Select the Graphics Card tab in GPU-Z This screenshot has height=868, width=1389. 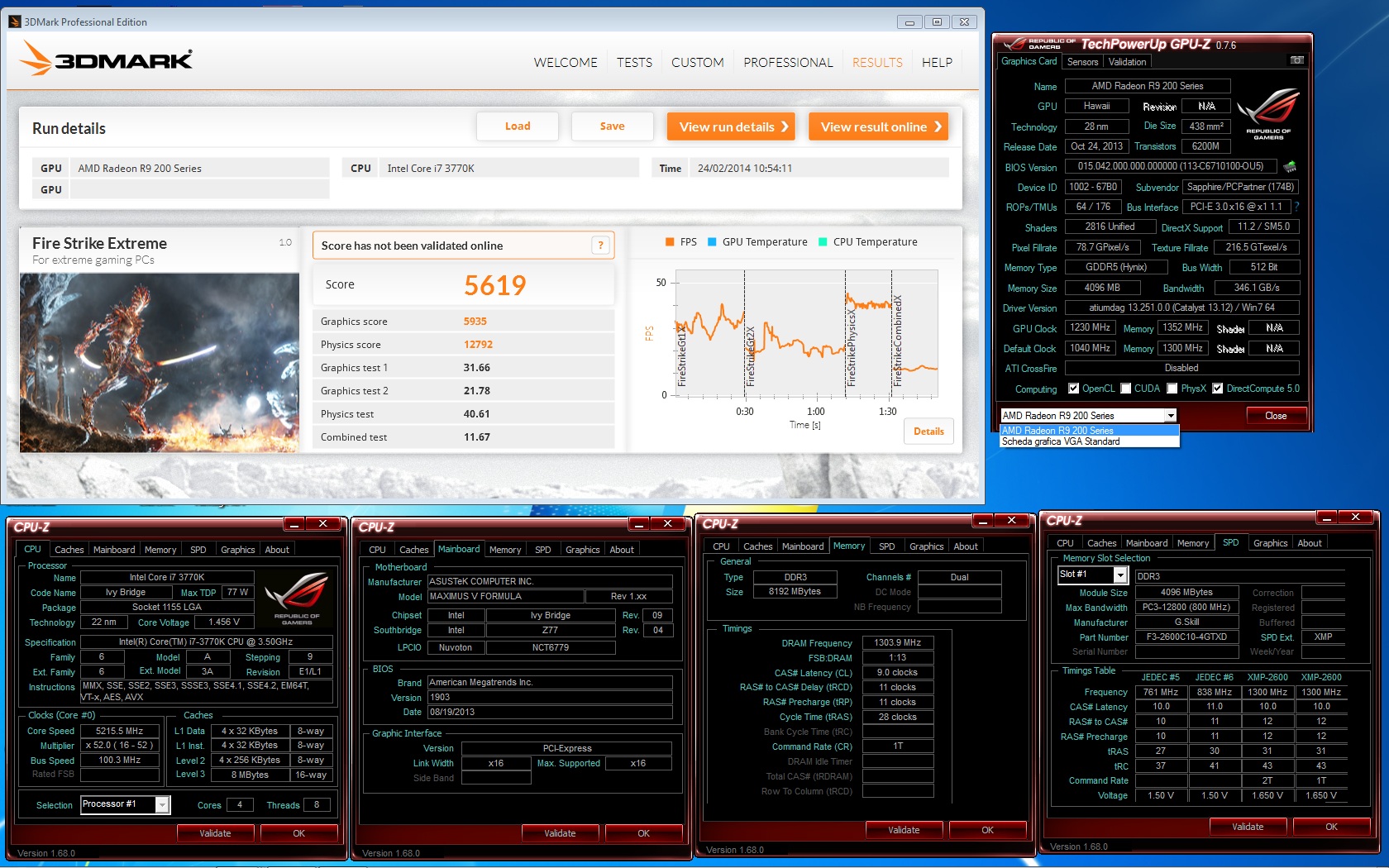pos(1029,61)
